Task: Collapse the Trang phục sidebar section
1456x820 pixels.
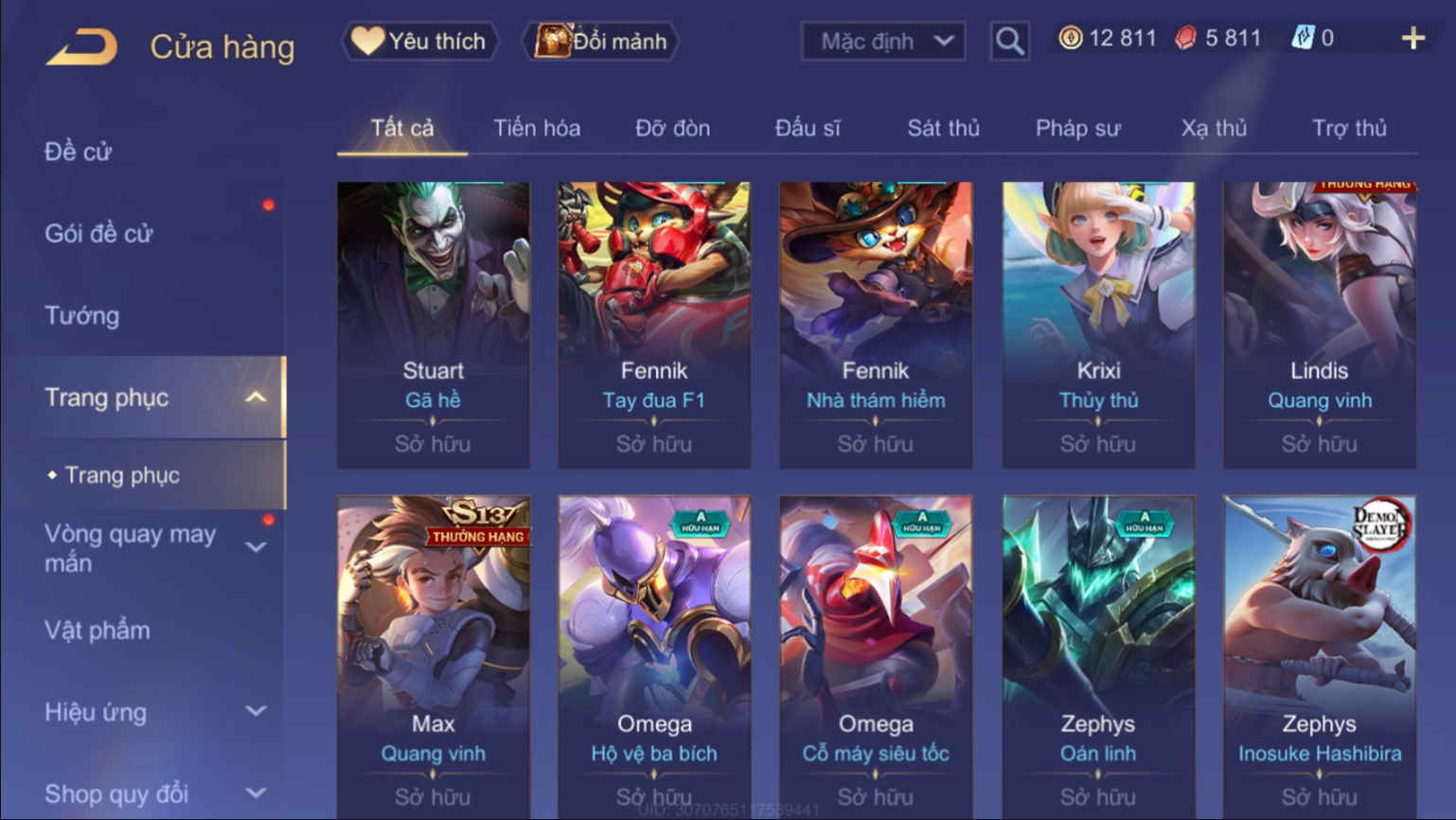Action: click(256, 398)
